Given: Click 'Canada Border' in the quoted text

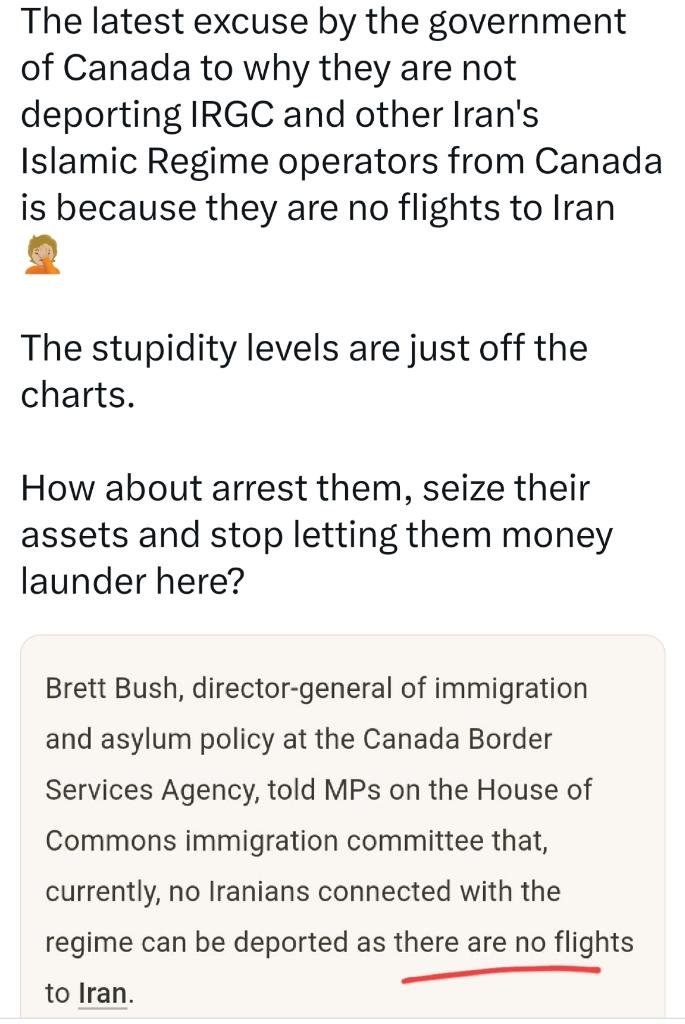Looking at the screenshot, I should pos(456,739).
